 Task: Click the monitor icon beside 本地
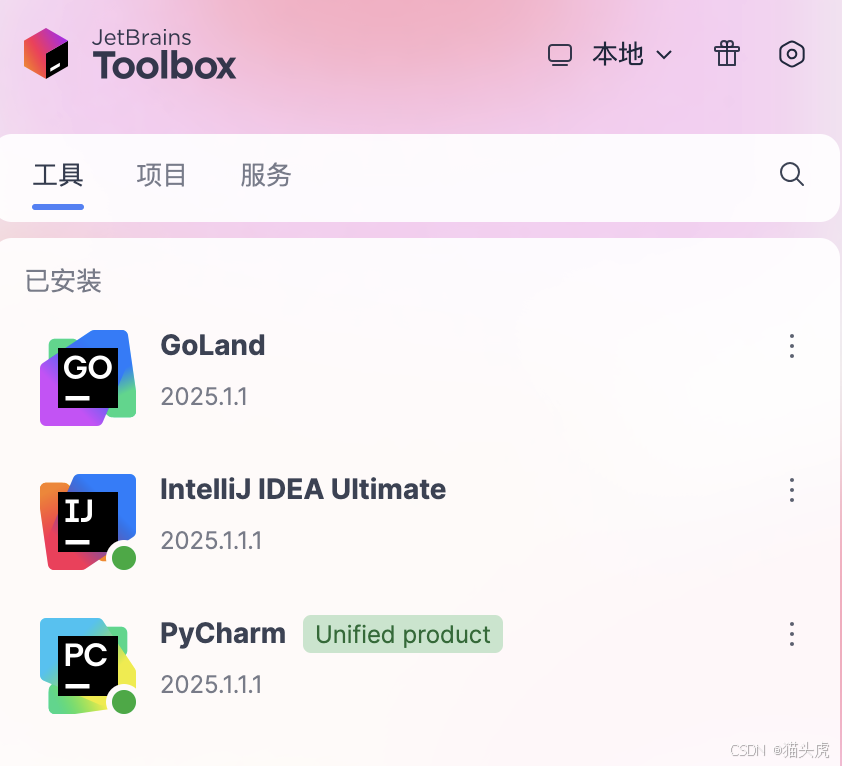560,54
